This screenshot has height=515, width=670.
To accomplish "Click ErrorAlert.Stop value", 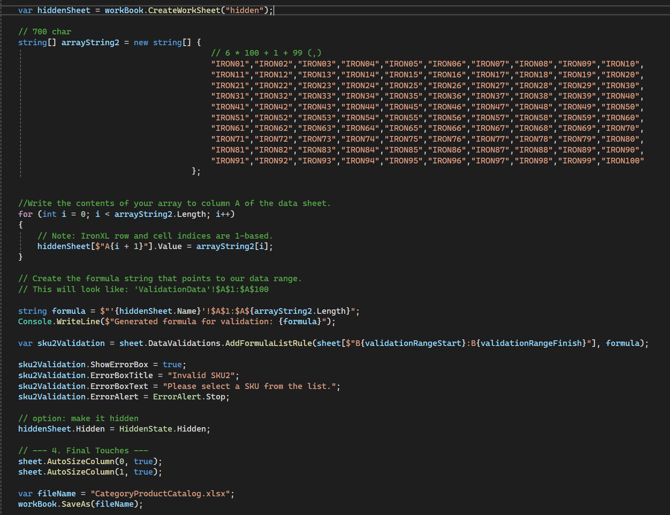I will [189, 397].
